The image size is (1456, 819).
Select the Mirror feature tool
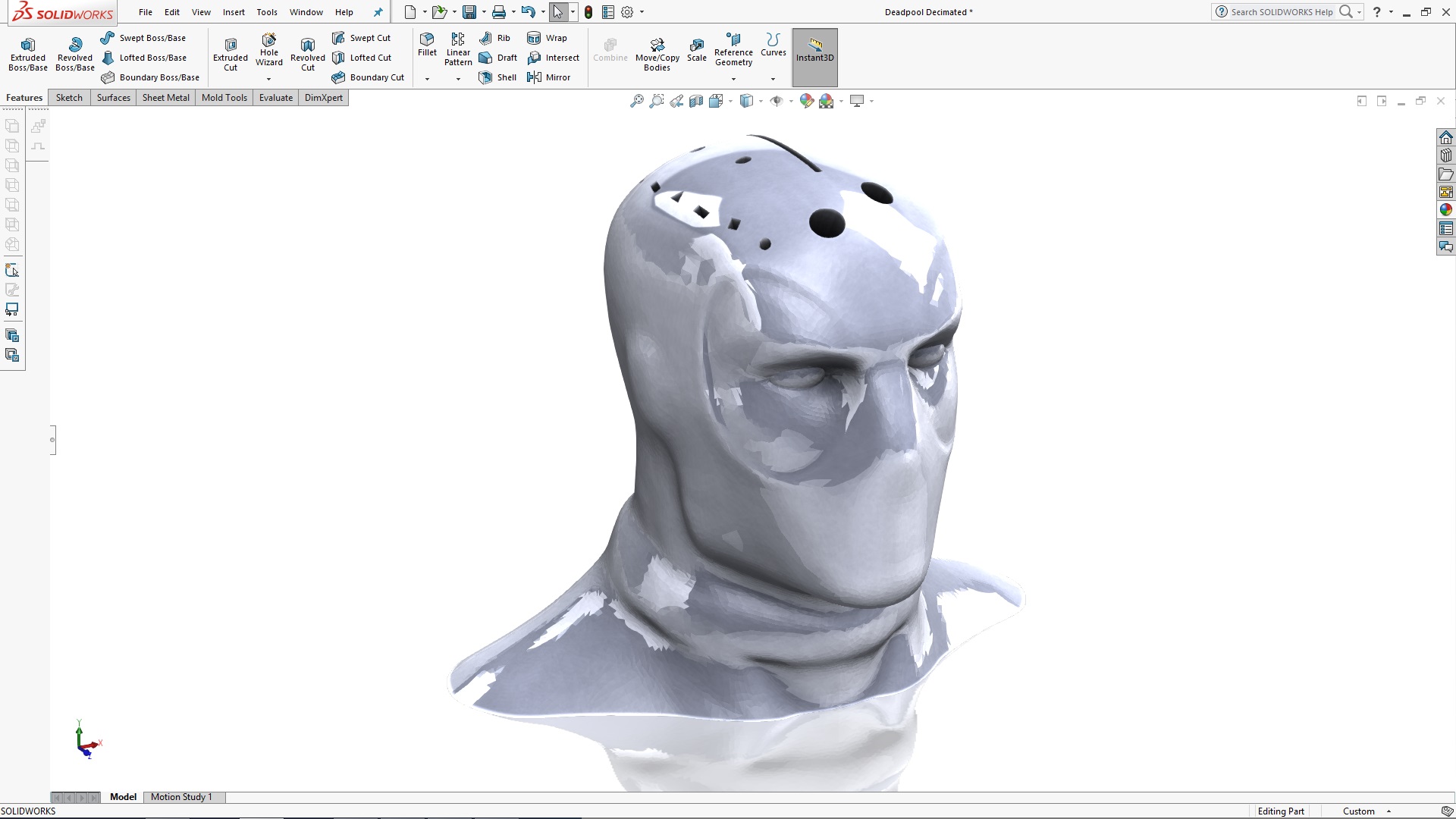click(551, 77)
